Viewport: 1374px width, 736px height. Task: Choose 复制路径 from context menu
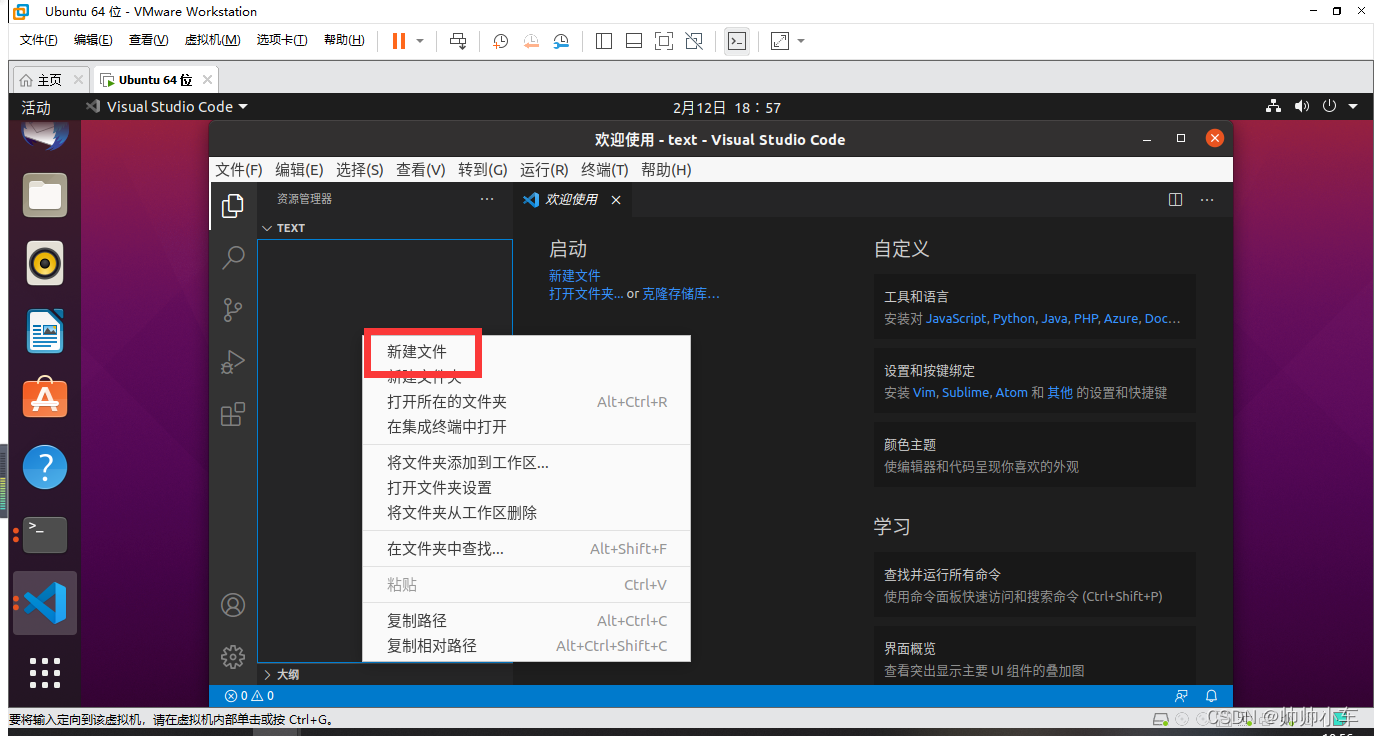click(526, 621)
